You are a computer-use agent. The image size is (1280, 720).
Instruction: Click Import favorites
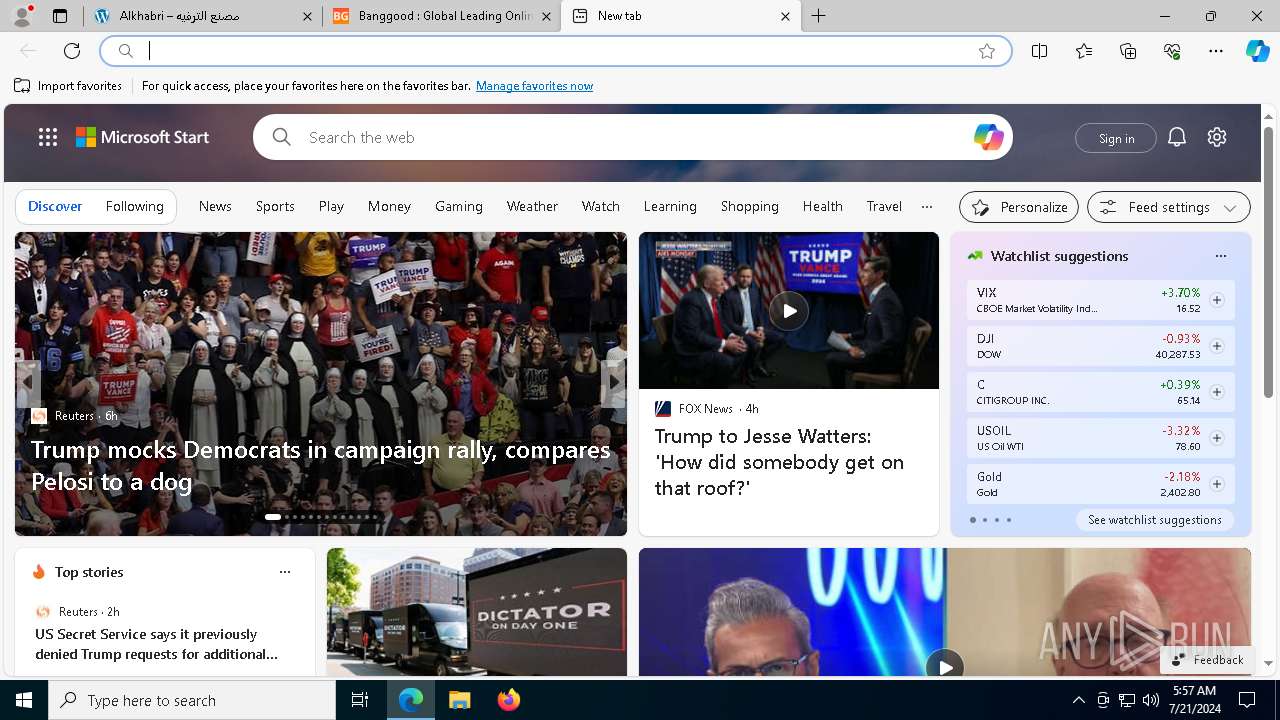point(68,86)
